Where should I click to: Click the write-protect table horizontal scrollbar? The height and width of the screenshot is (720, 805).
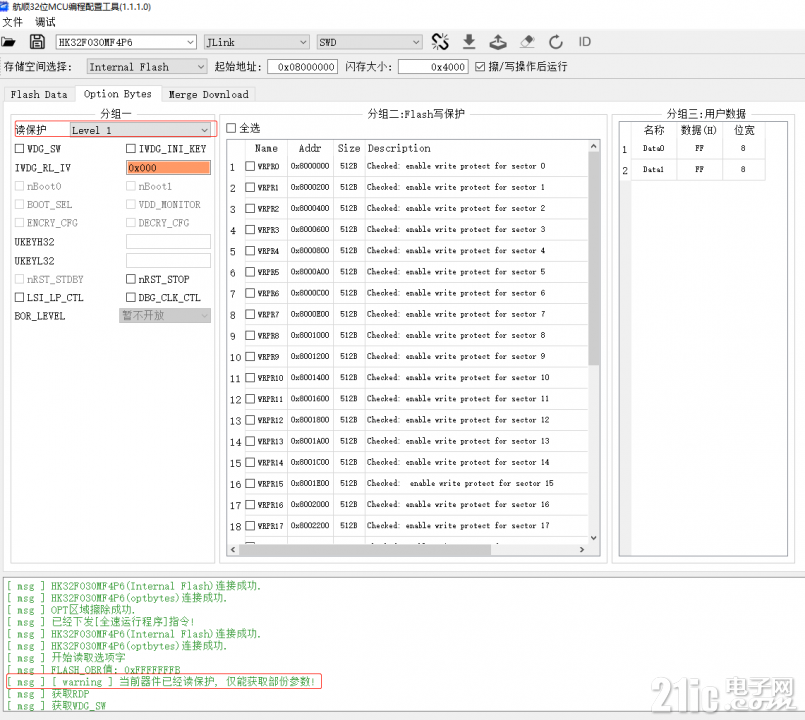point(365,550)
